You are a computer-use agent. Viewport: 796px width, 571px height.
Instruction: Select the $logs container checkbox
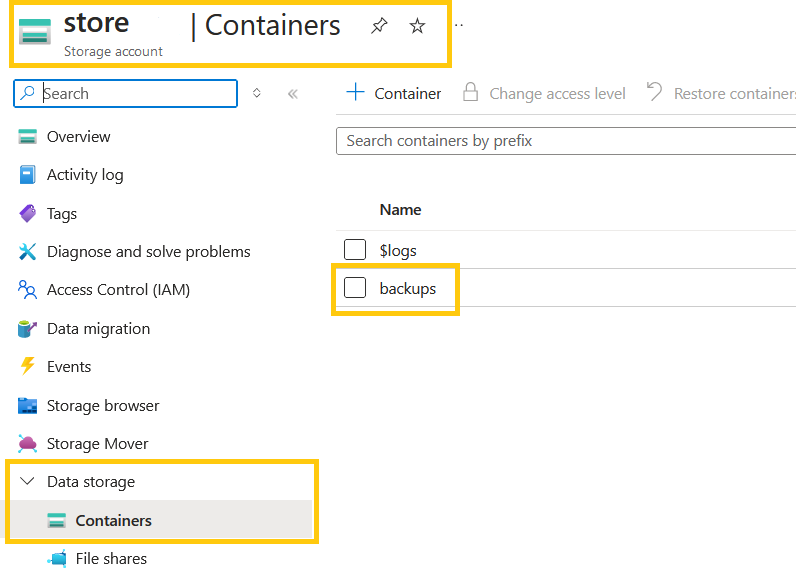coord(355,250)
